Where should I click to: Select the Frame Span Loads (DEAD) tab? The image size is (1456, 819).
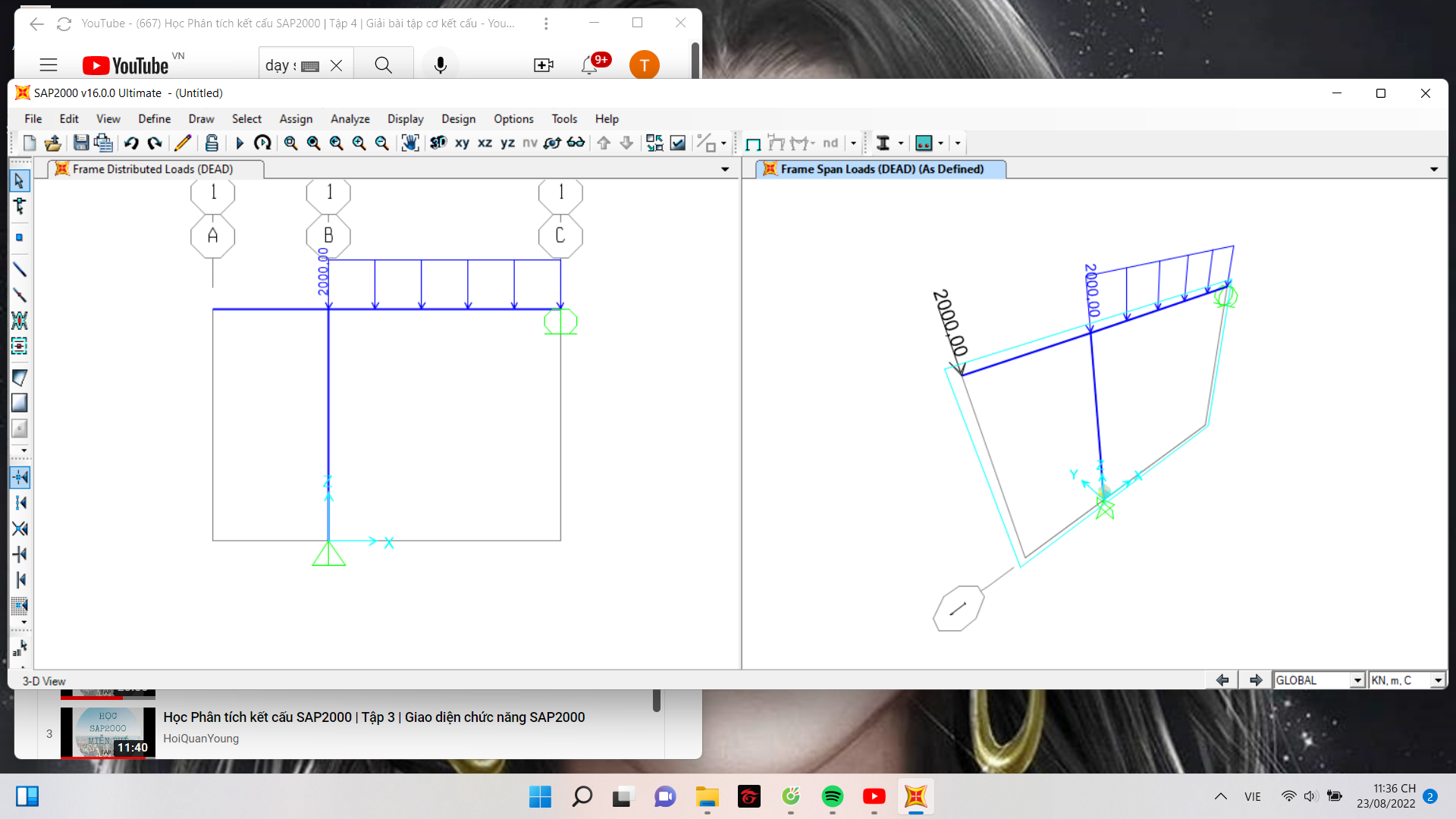pyautogui.click(x=881, y=169)
